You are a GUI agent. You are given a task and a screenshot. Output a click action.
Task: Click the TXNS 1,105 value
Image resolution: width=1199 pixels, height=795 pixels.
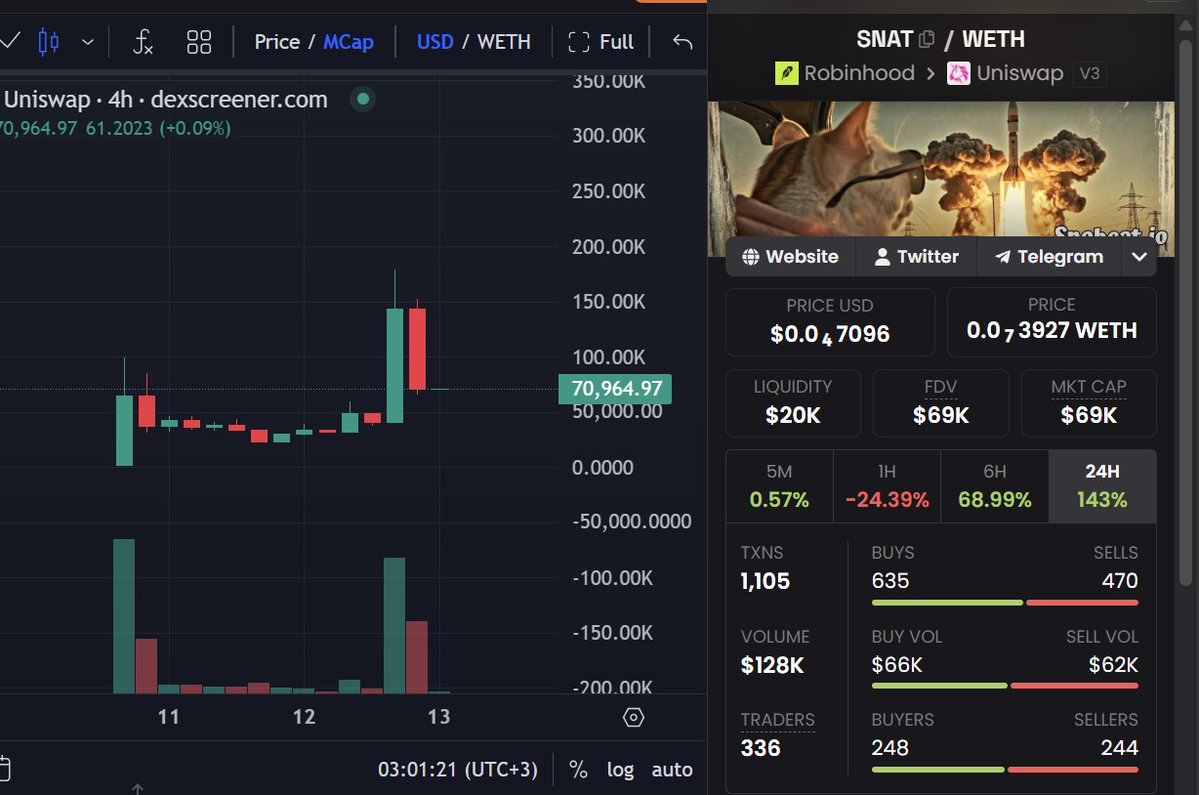(x=765, y=582)
